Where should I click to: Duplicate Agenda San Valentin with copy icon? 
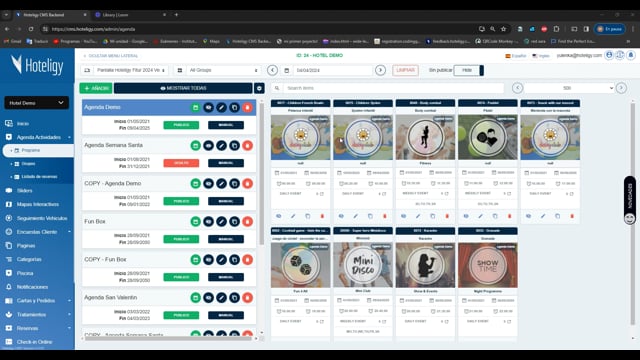point(234,298)
